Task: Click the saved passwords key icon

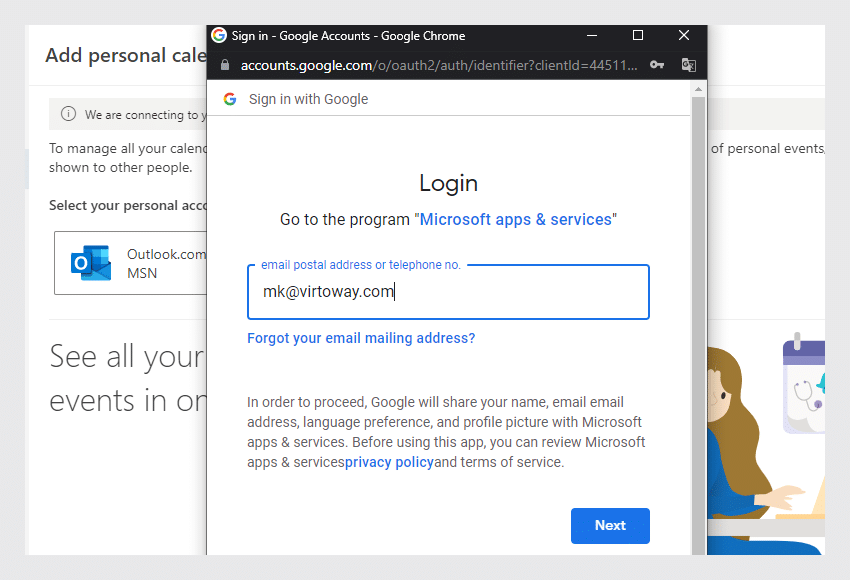Action: click(x=657, y=65)
